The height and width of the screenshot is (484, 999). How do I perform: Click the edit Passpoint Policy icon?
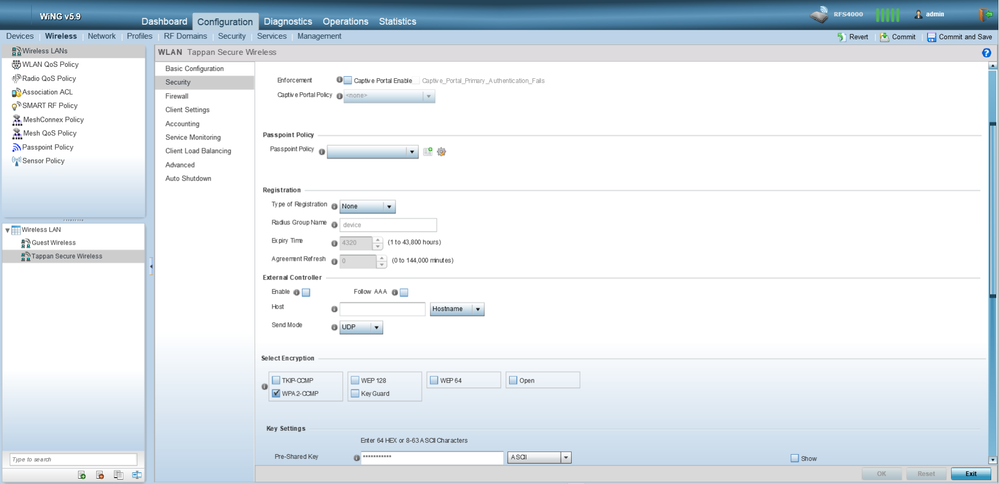(441, 152)
